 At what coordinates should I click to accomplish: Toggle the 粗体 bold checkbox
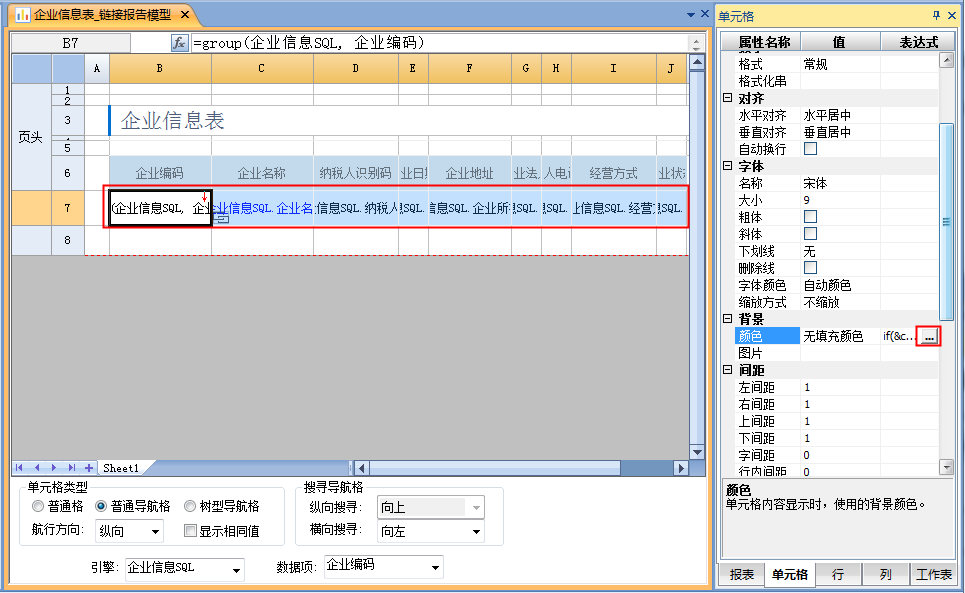coord(810,217)
